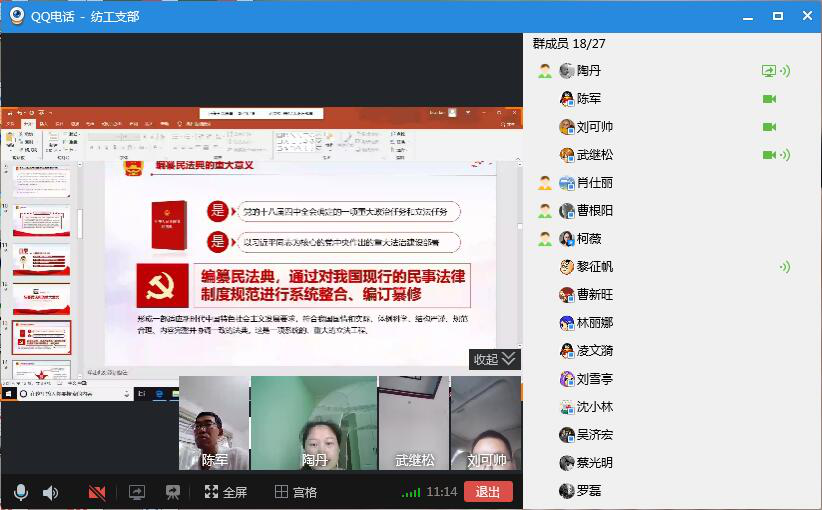The height and width of the screenshot is (510, 822).
Task: Click 黎征帆's speaking sound indicator
Action: click(785, 267)
